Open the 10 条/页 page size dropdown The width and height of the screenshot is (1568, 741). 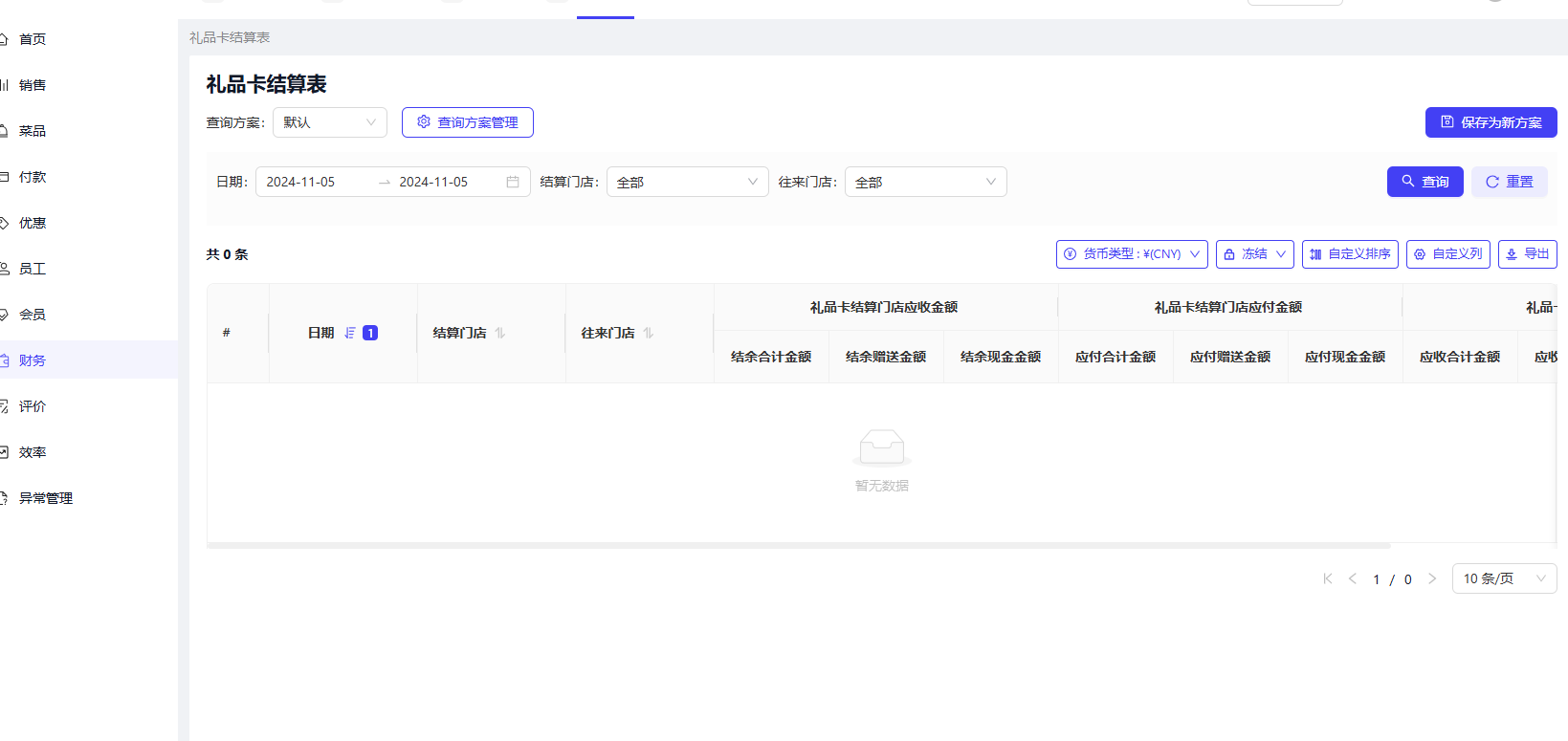pos(1505,578)
